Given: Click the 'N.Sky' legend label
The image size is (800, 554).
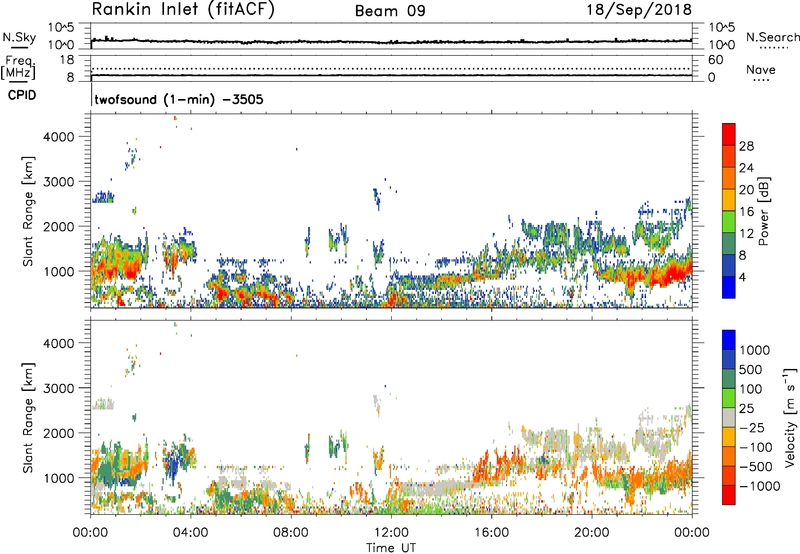Looking at the screenshot, I should [x=19, y=37].
